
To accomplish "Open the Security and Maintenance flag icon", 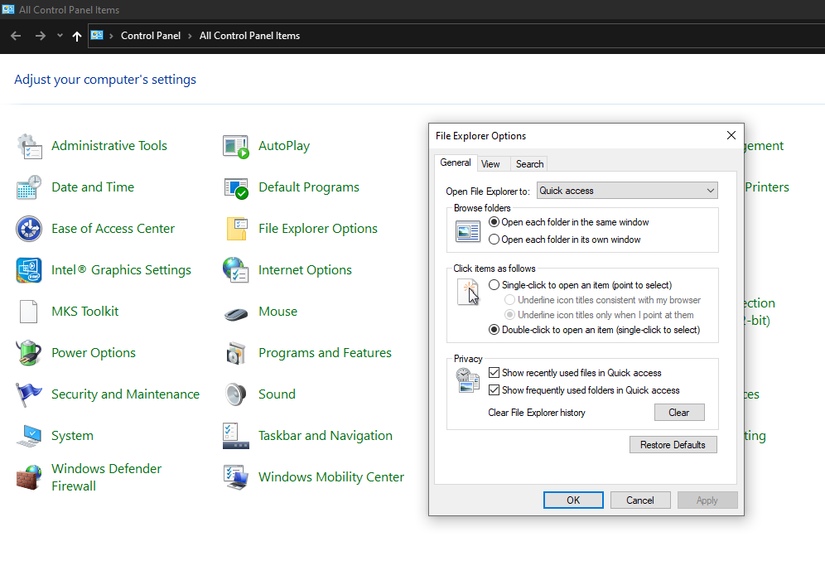I will (x=29, y=395).
